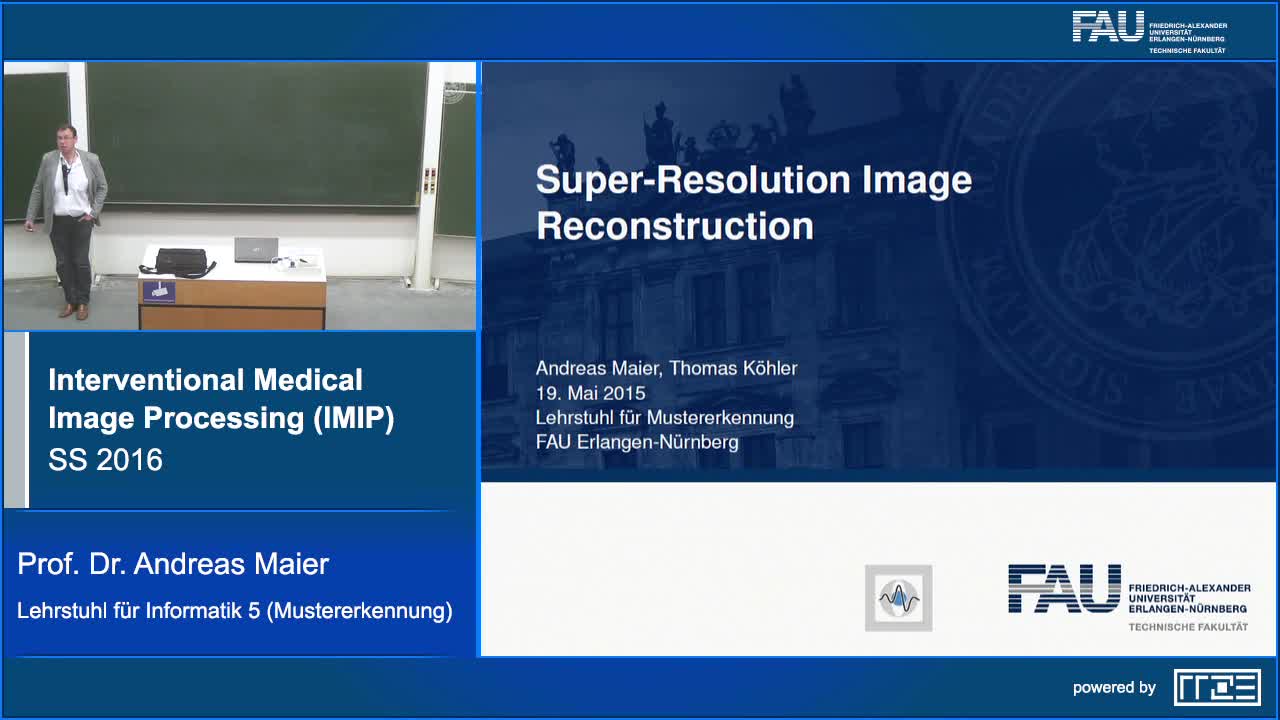Click the black bag on the desk
Screen dimensions: 1280x720
(181, 262)
